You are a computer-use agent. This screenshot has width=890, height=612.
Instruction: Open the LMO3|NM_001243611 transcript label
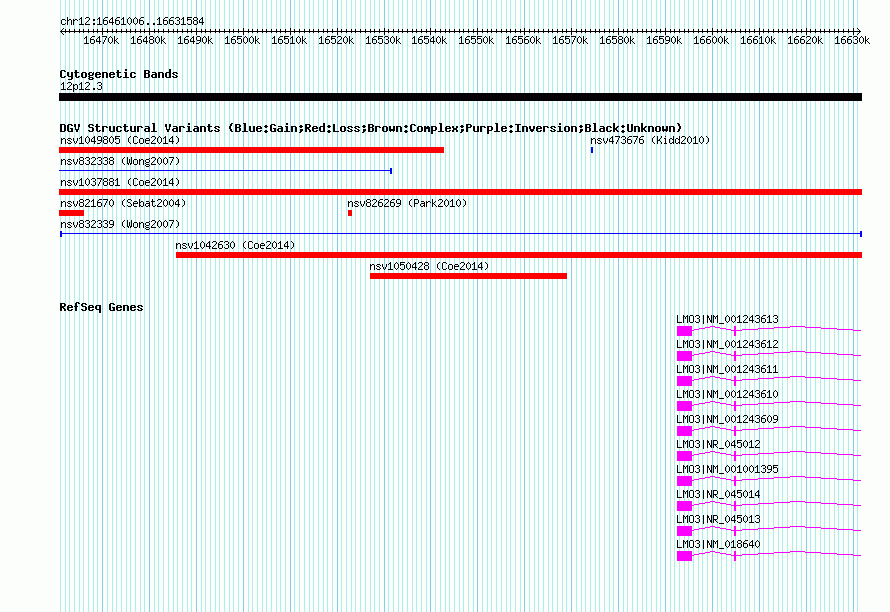click(727, 369)
